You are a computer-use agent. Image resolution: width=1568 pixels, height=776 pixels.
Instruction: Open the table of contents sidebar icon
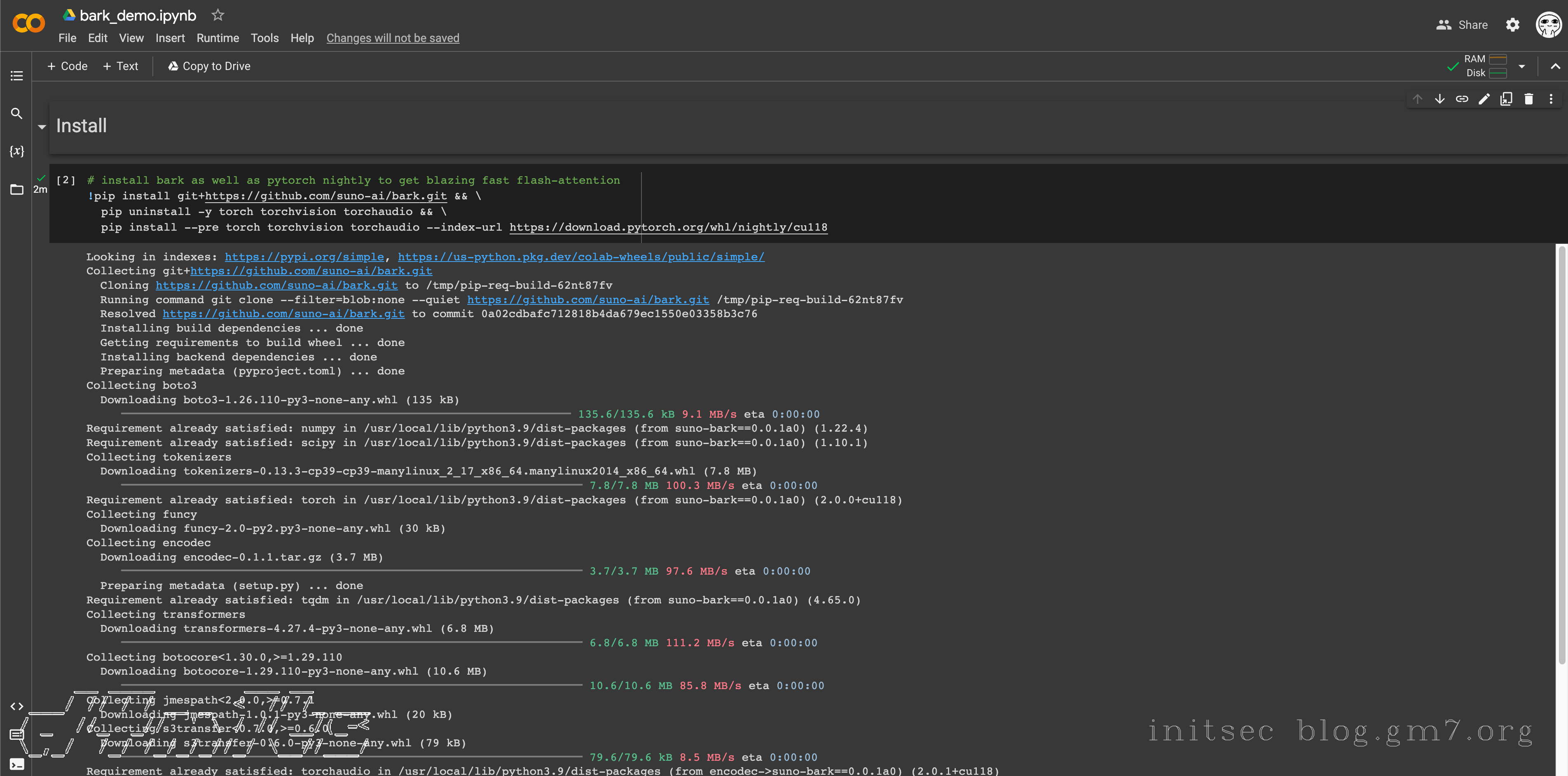click(16, 76)
